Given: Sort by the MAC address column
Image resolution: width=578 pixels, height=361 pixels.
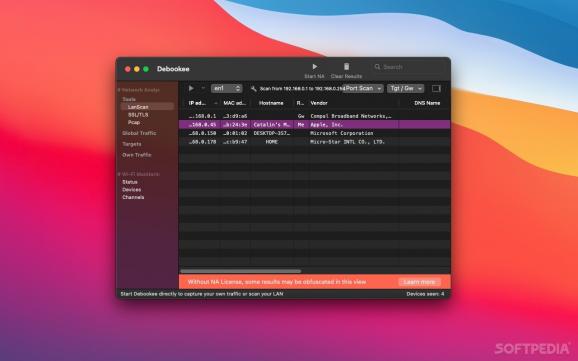Looking at the screenshot, I should coord(234,103).
